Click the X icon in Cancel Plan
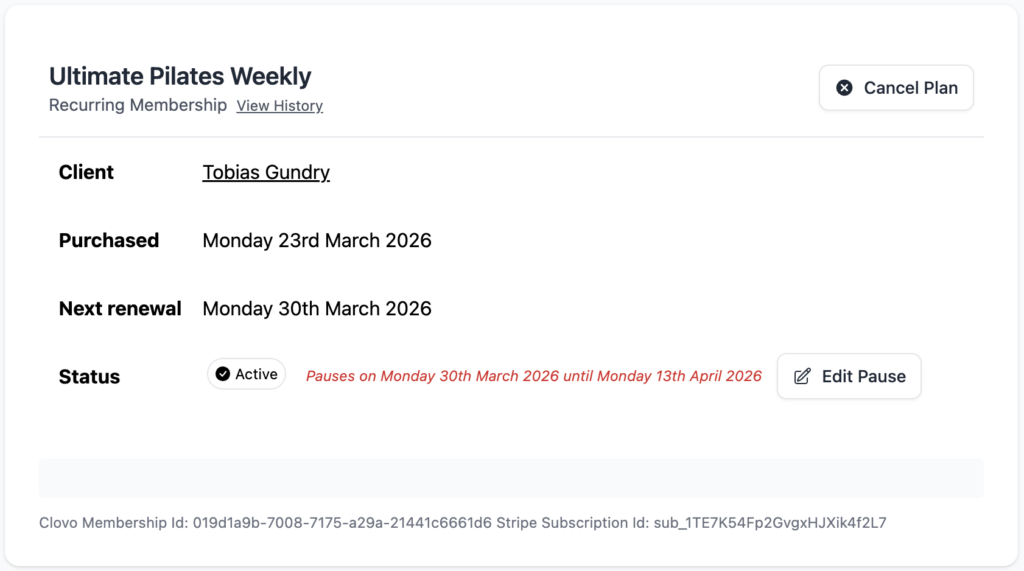This screenshot has width=1024, height=571. point(844,88)
